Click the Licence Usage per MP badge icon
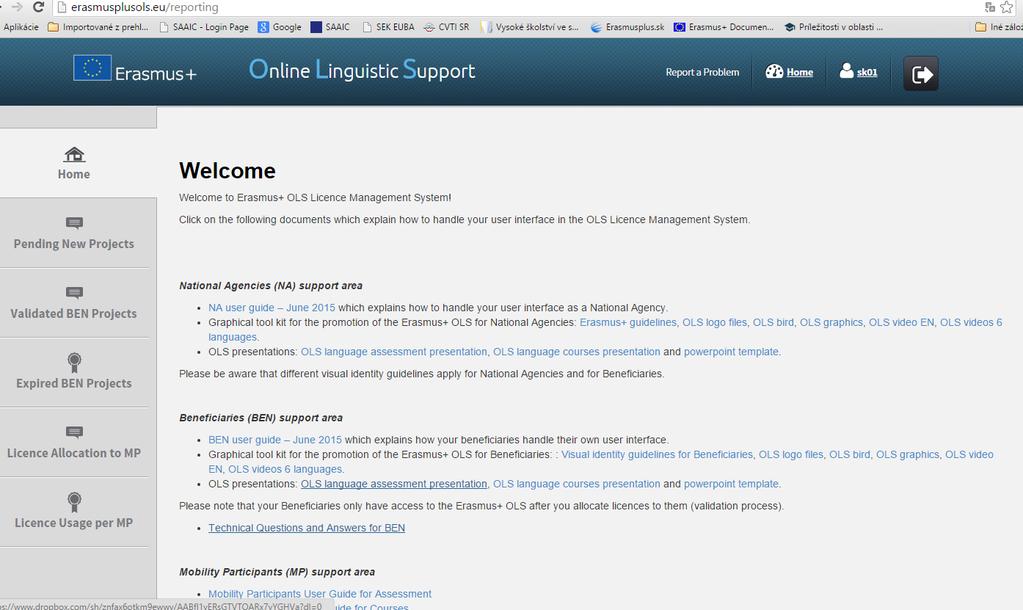This screenshot has height=610, width=1023. (x=74, y=502)
